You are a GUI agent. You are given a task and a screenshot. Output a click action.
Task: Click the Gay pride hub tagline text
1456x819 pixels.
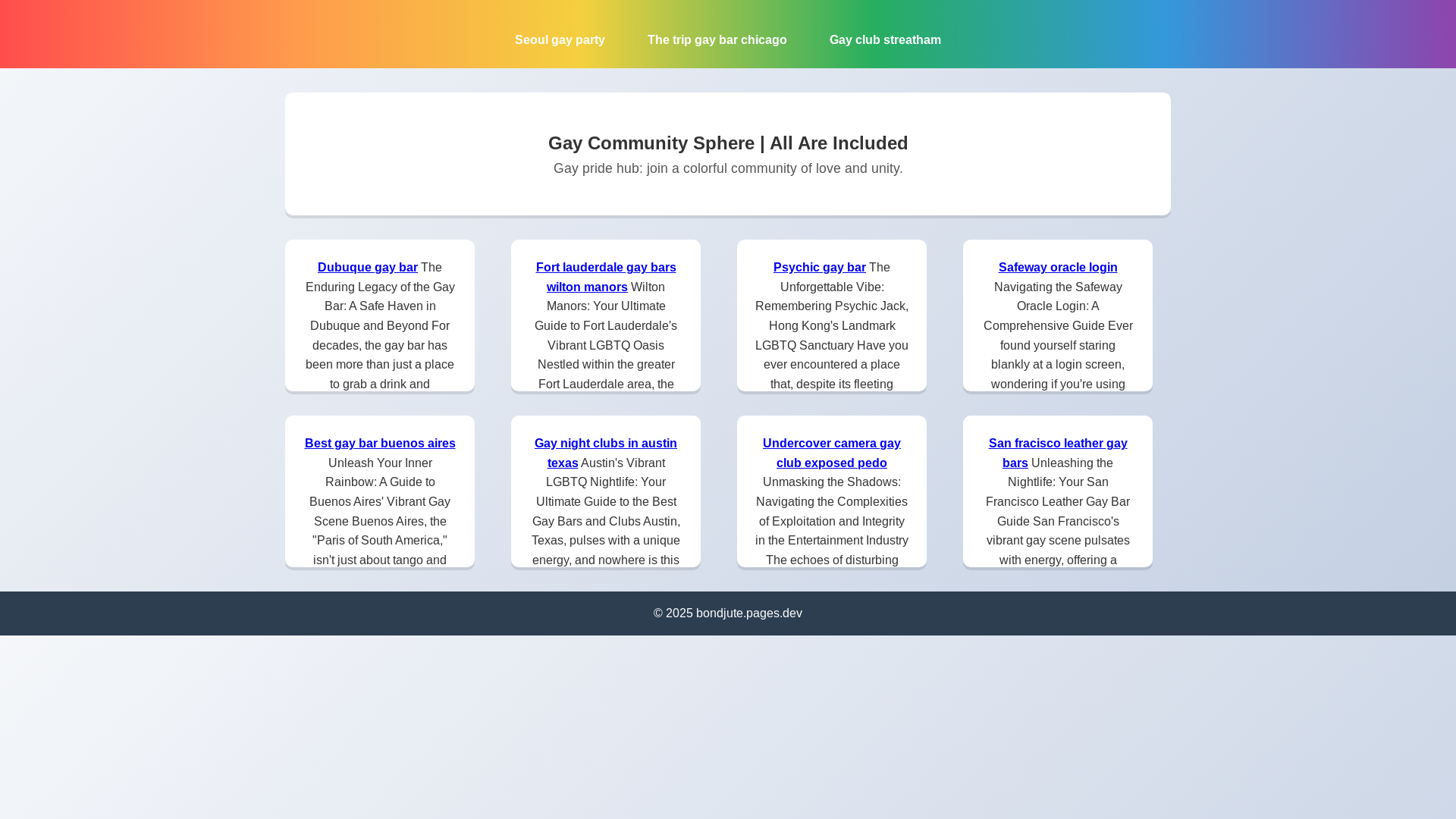(x=728, y=169)
